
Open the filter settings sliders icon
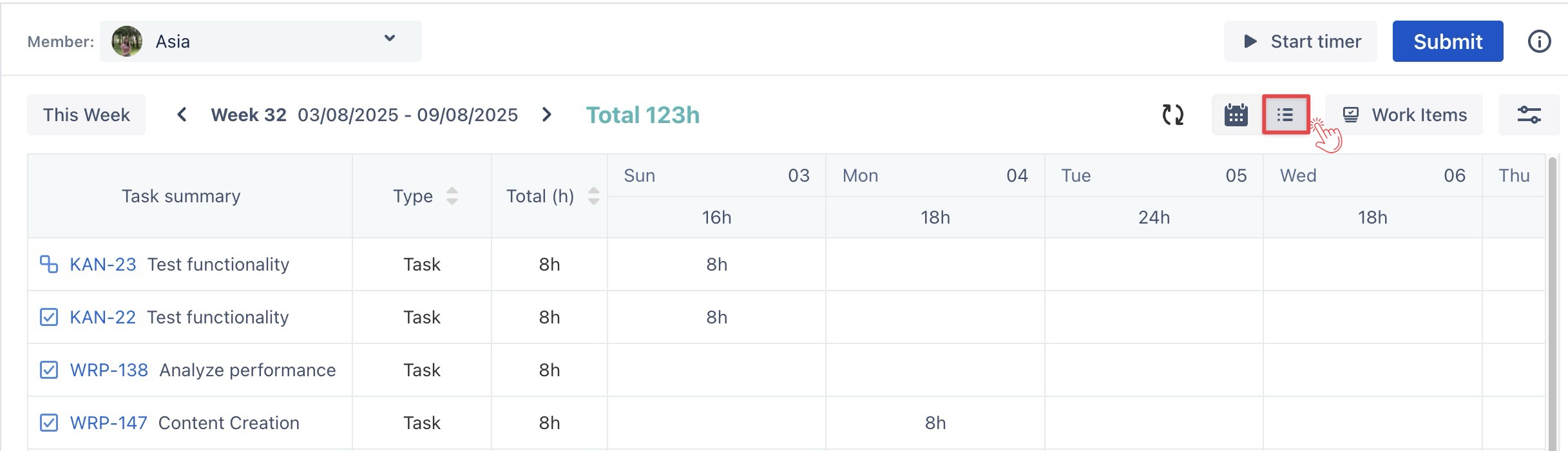coord(1529,115)
